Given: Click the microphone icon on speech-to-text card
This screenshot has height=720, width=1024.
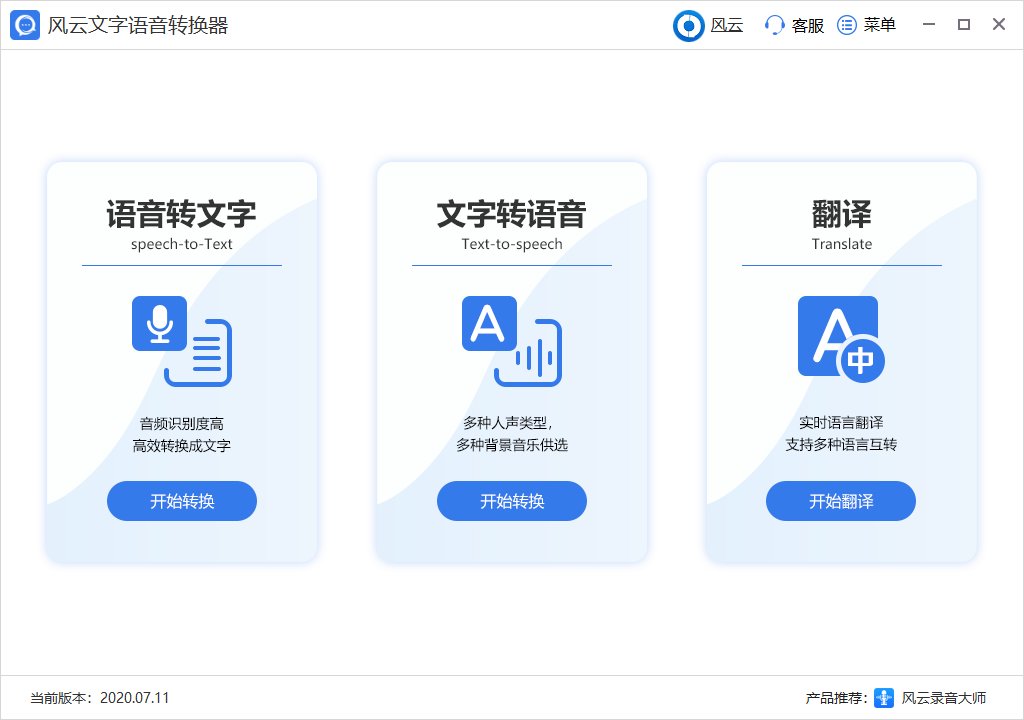Looking at the screenshot, I should 160,323.
